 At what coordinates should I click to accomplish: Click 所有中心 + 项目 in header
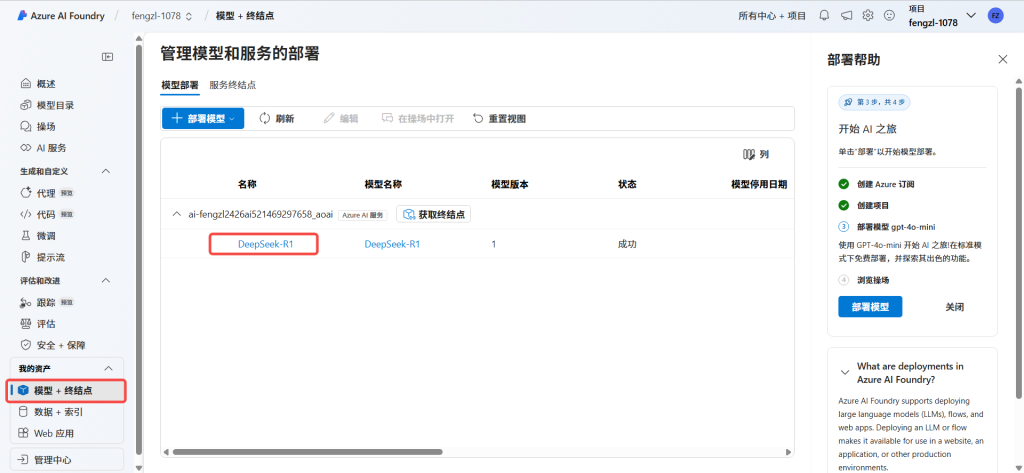click(773, 16)
